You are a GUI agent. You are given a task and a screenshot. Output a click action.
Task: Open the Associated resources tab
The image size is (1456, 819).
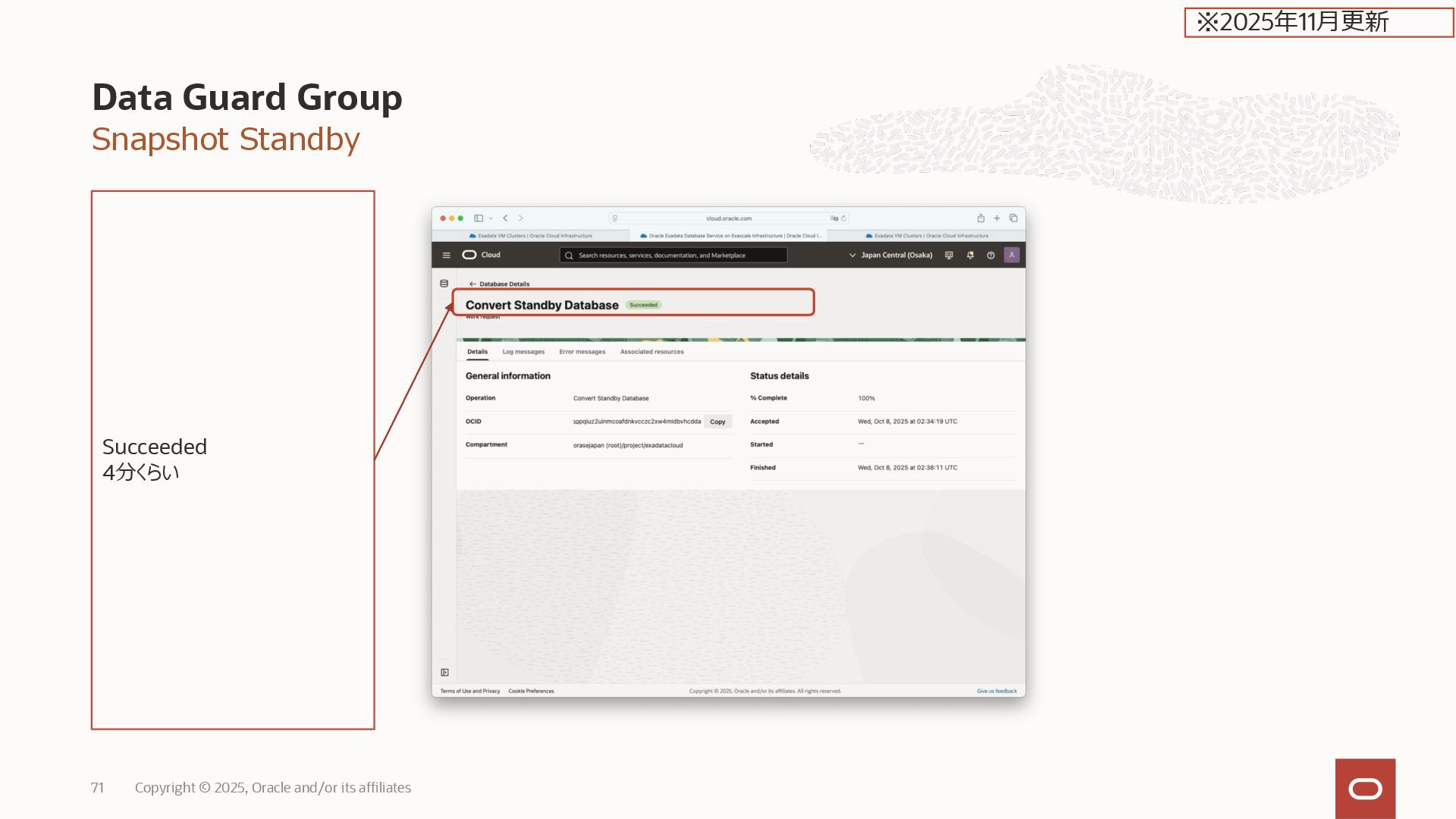(x=651, y=352)
